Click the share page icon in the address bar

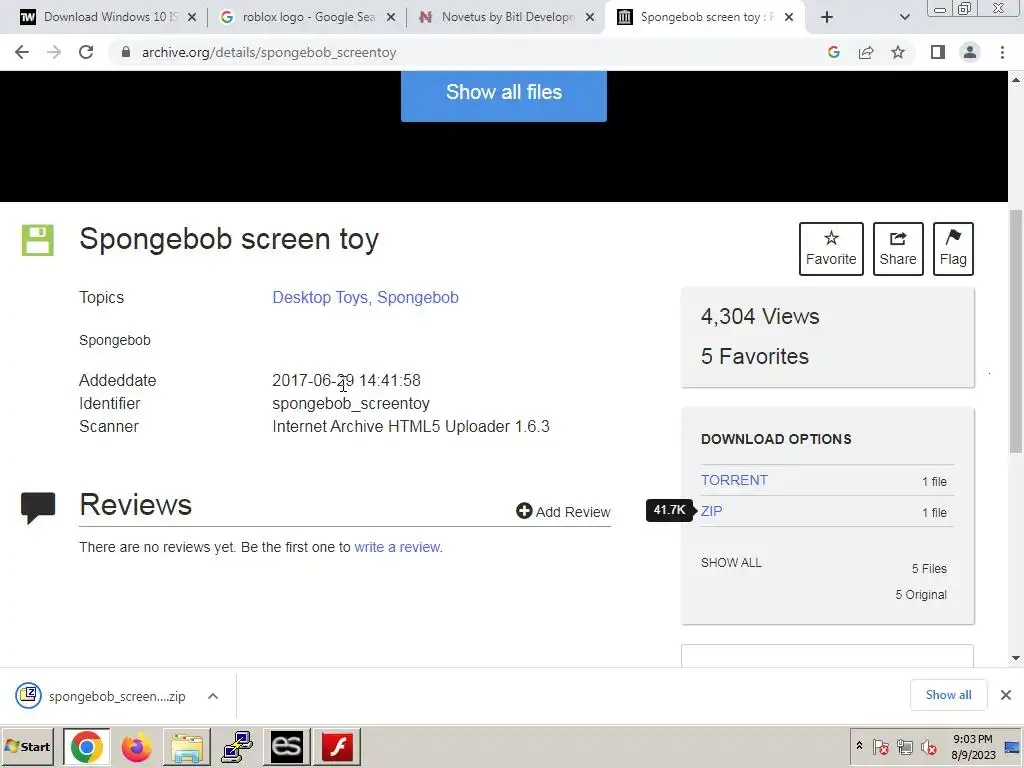click(866, 52)
